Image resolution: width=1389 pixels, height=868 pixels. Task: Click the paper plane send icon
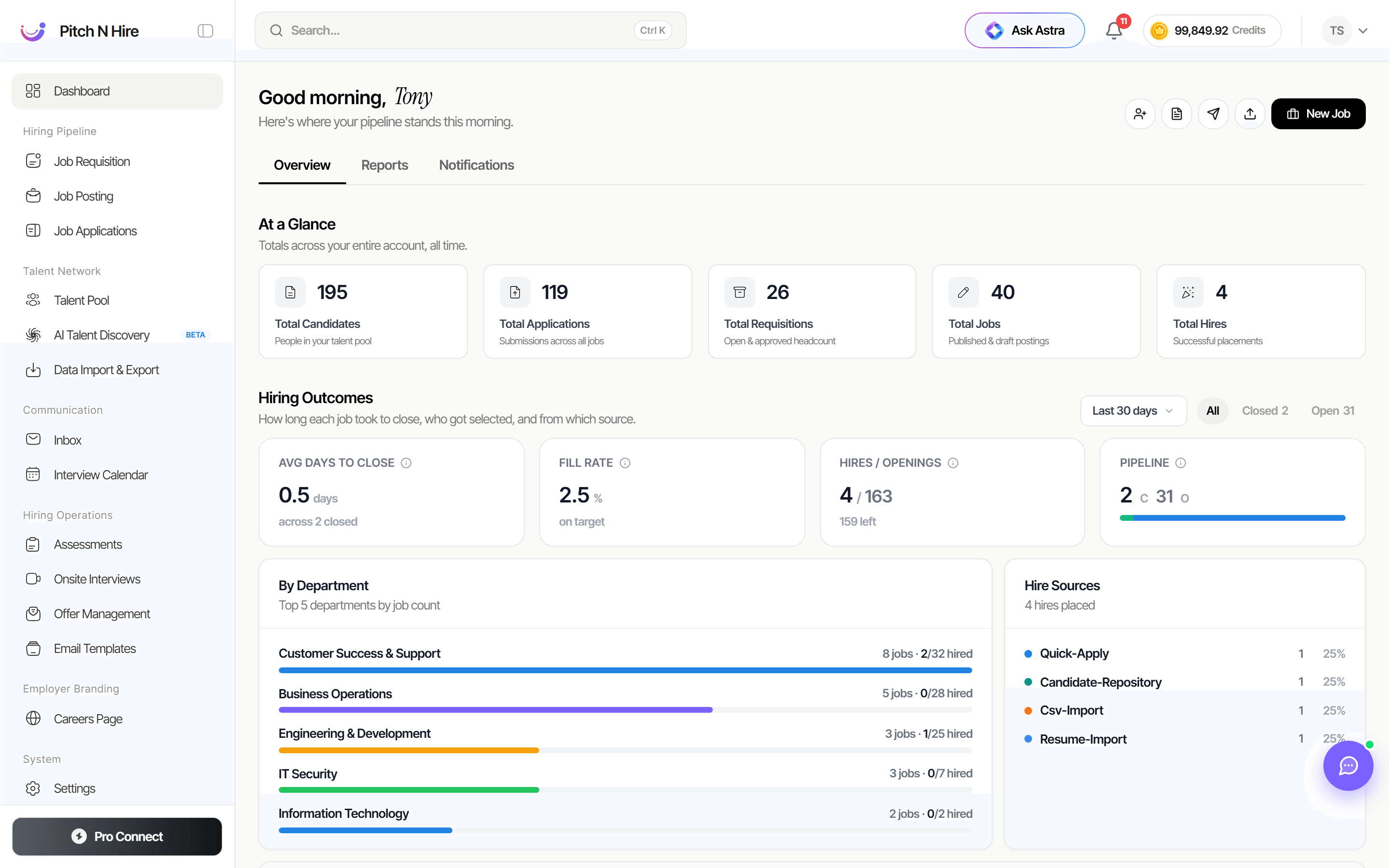pyautogui.click(x=1213, y=114)
